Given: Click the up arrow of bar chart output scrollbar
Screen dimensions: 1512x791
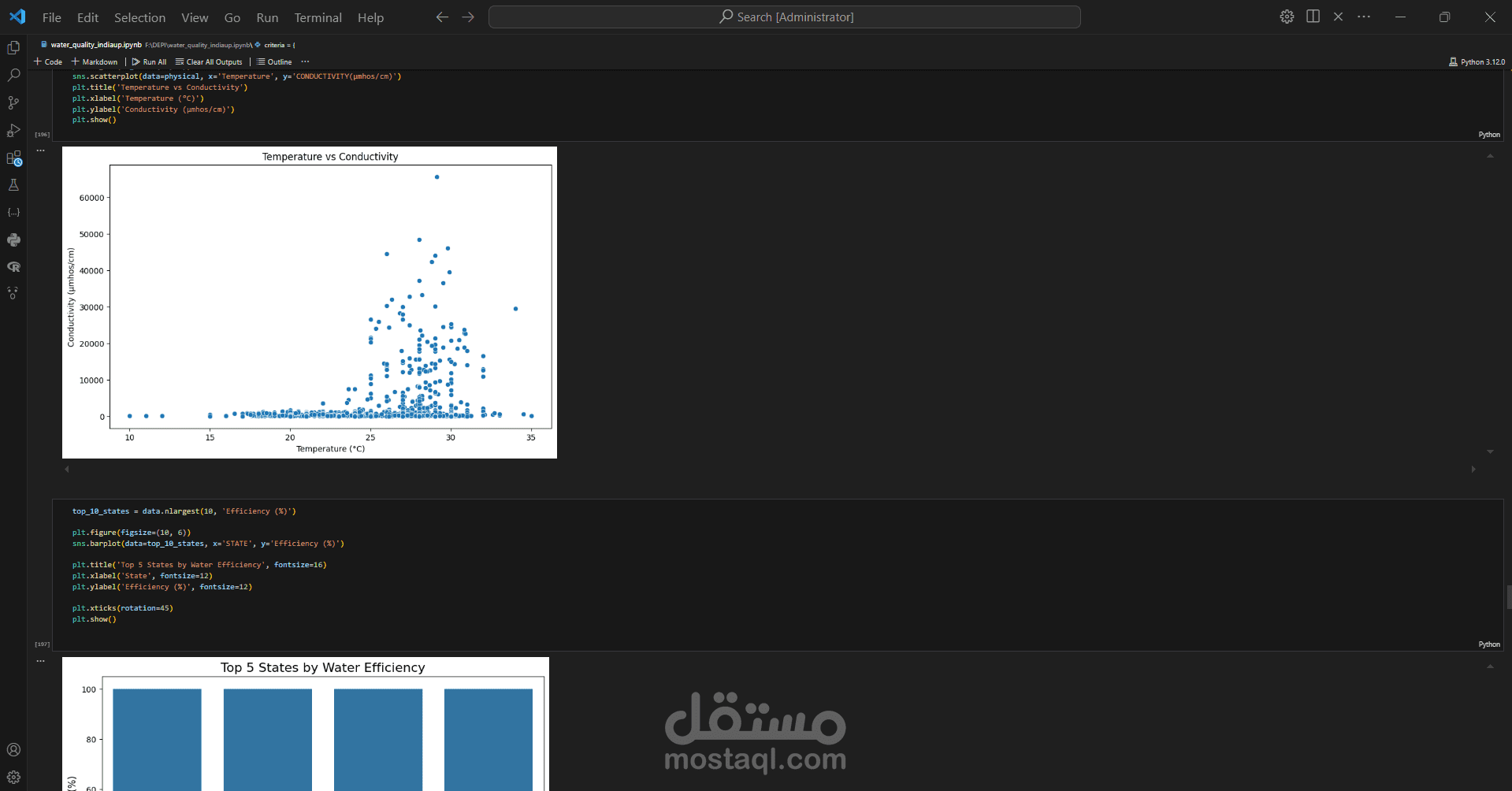Looking at the screenshot, I should point(1490,667).
